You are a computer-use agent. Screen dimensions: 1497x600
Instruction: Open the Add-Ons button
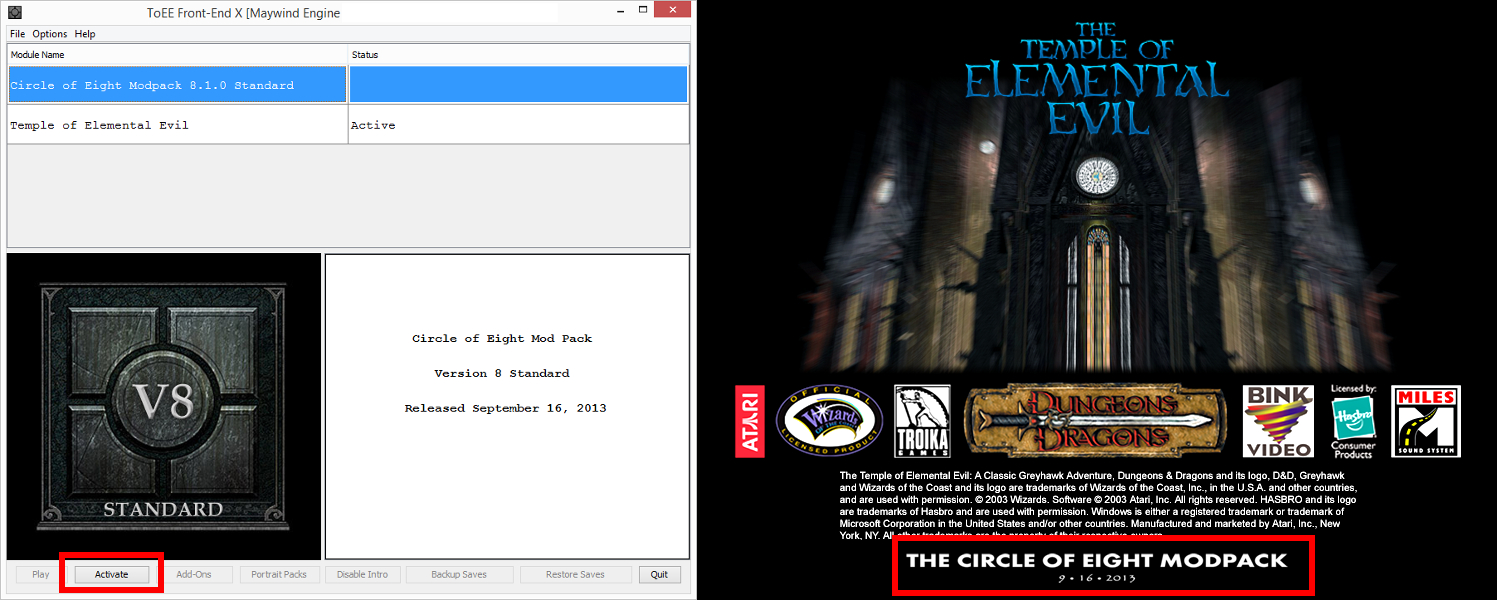pos(194,575)
